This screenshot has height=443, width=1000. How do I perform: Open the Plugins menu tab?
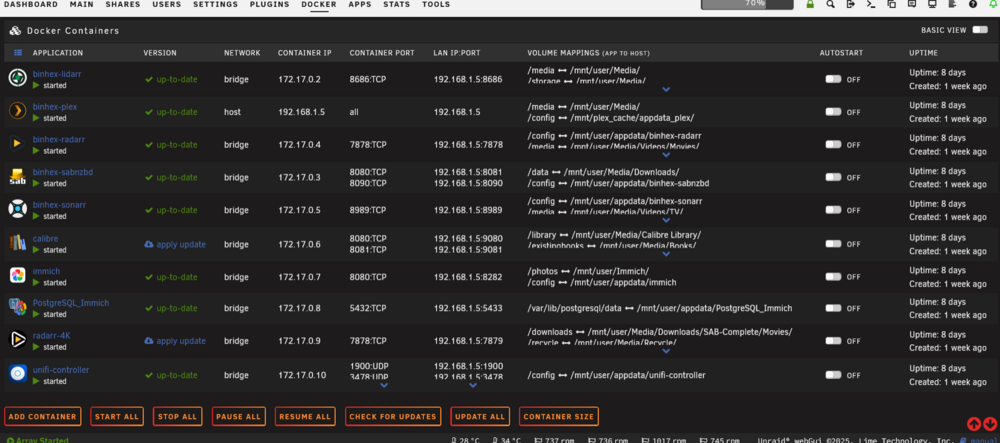[270, 4]
